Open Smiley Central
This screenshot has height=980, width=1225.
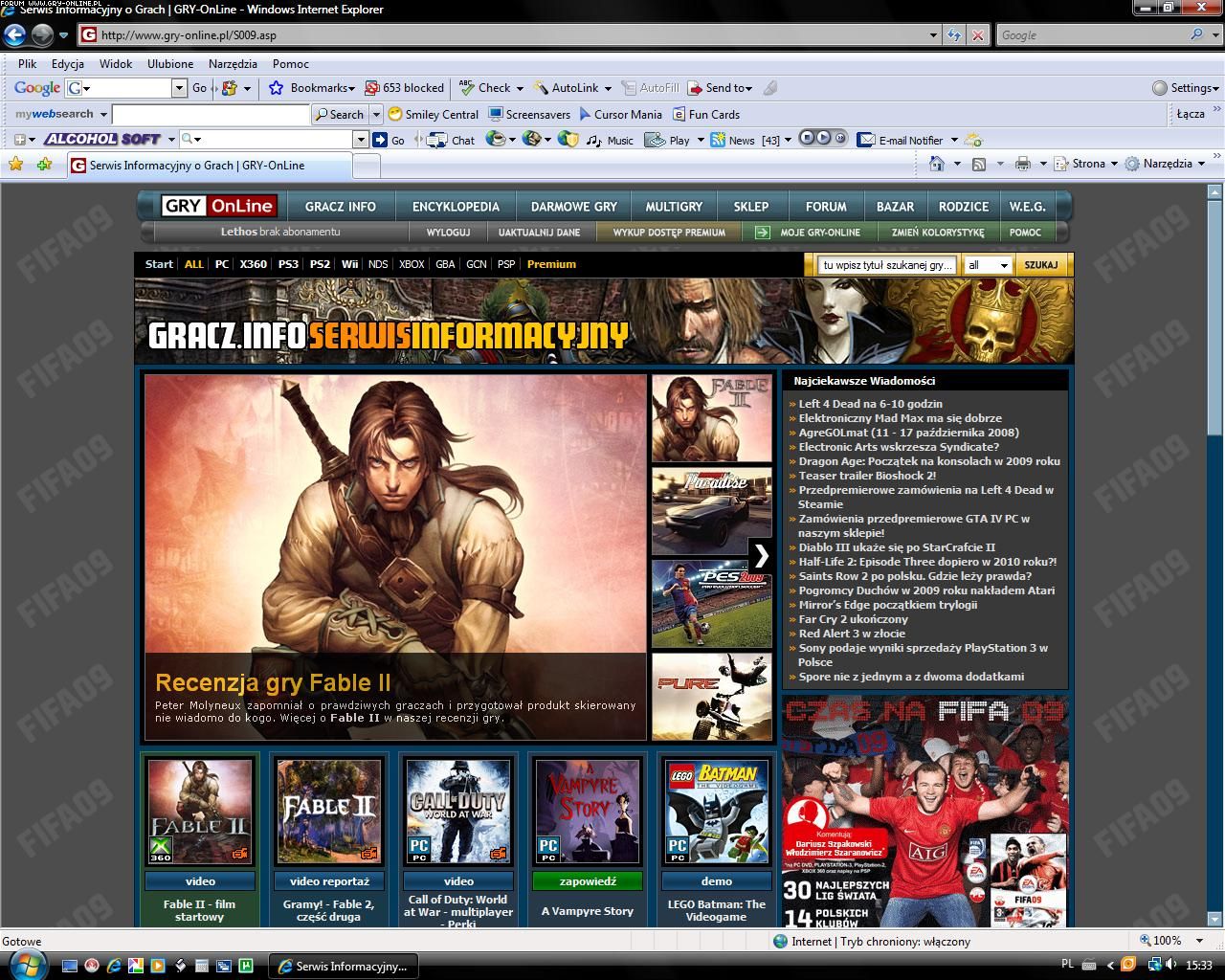(434, 114)
